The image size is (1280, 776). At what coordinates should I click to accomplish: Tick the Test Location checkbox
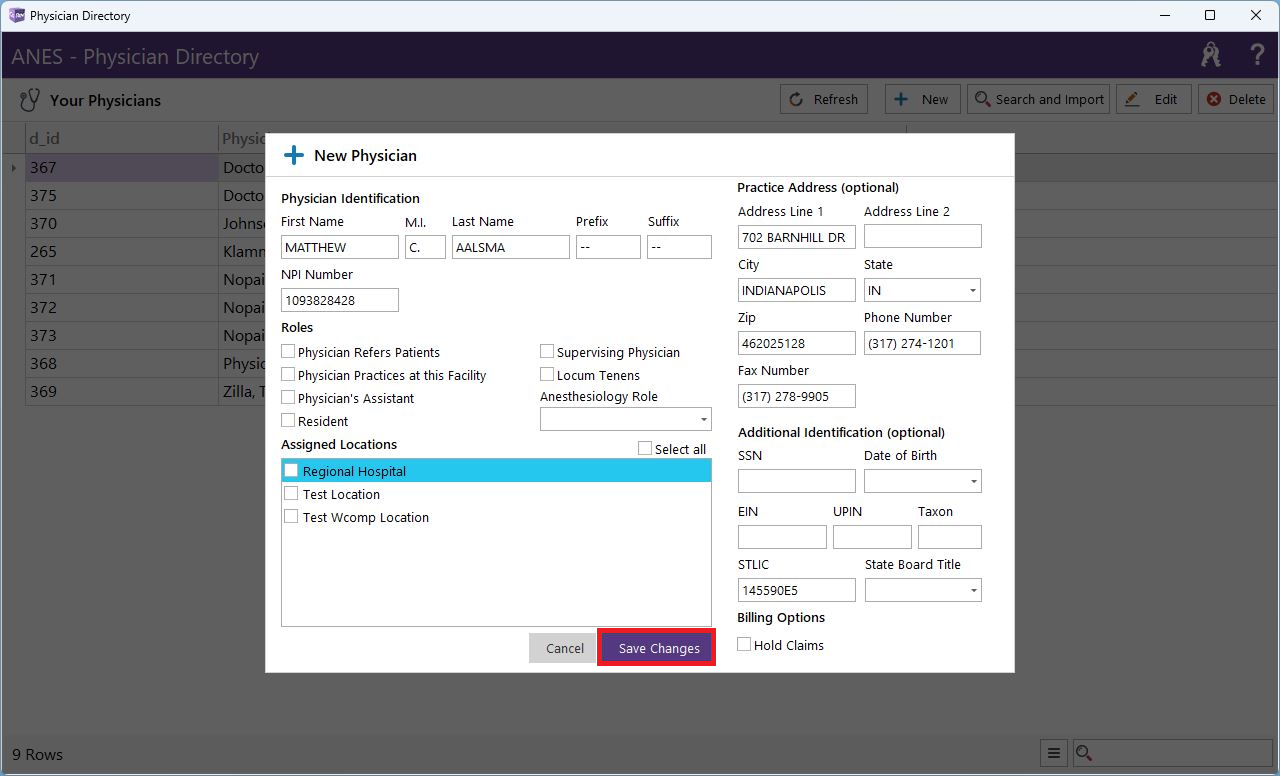coord(291,493)
